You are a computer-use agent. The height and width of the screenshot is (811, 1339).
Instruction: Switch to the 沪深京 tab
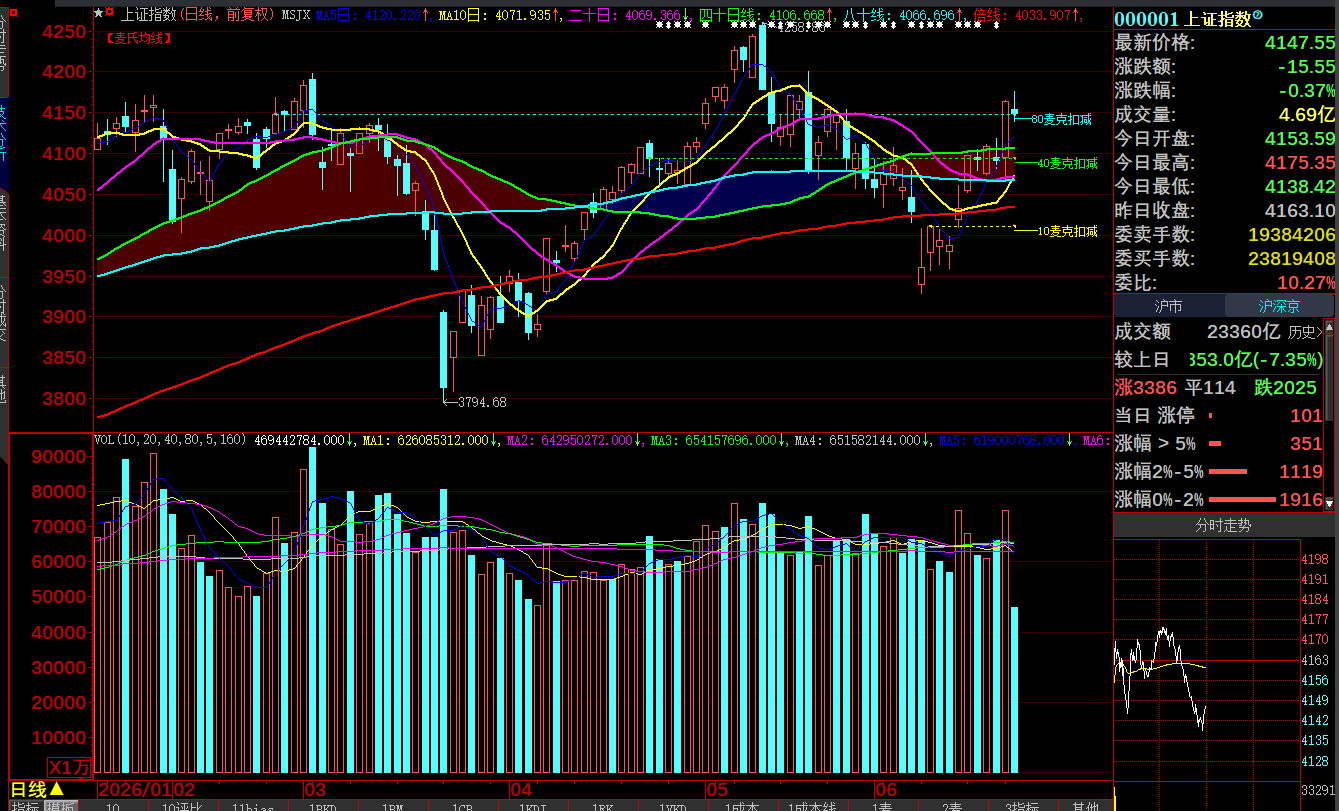pyautogui.click(x=1280, y=306)
